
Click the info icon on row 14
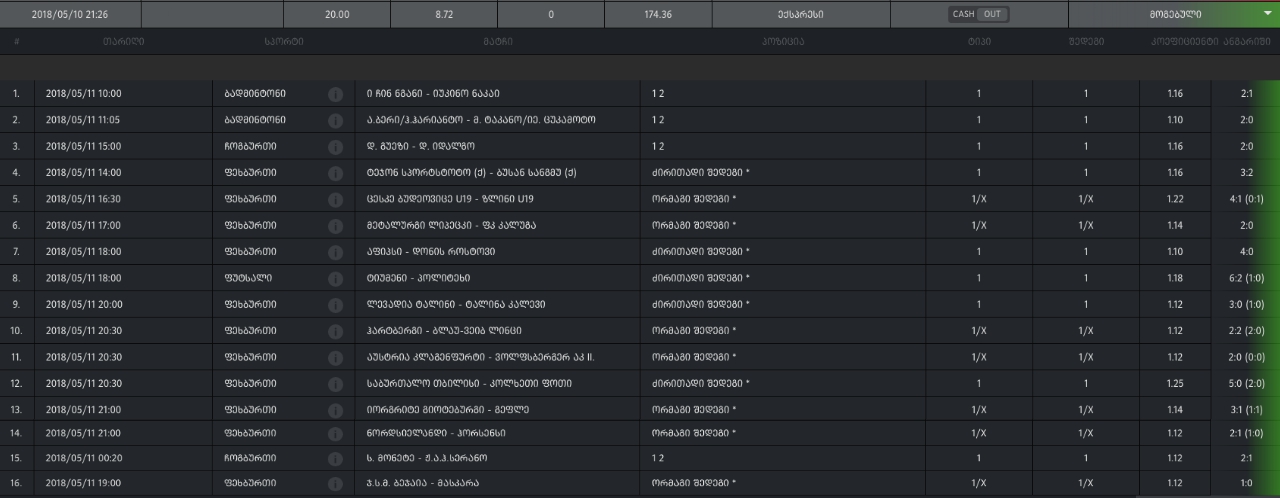(x=335, y=433)
